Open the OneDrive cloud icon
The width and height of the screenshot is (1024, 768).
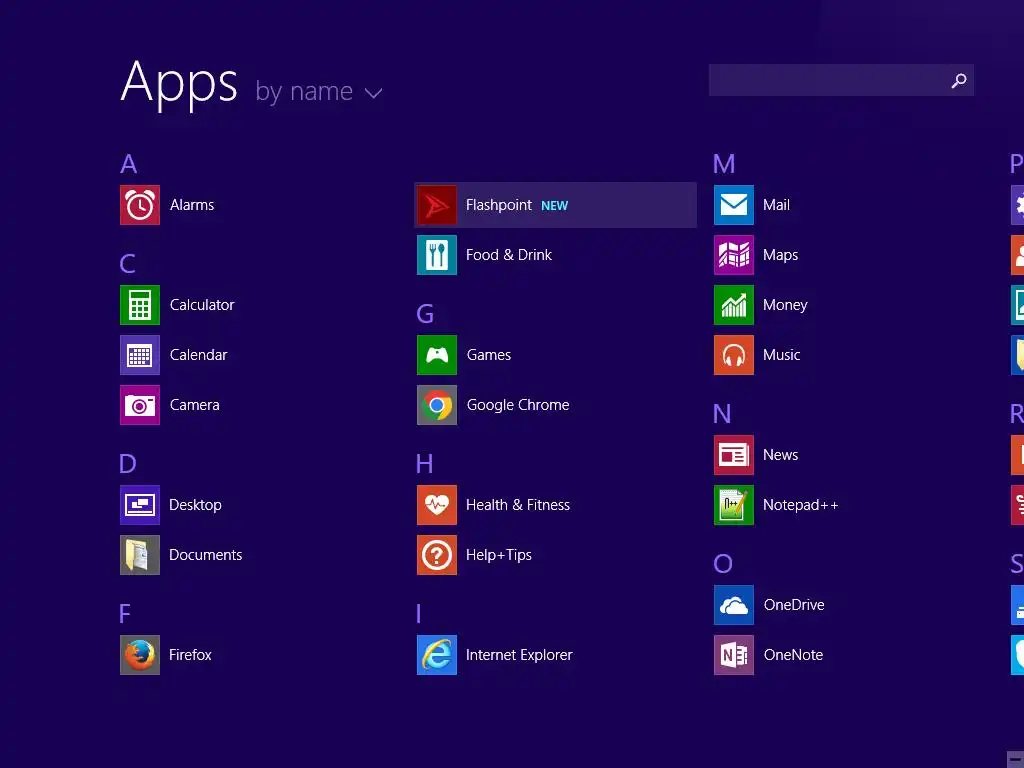click(x=734, y=605)
